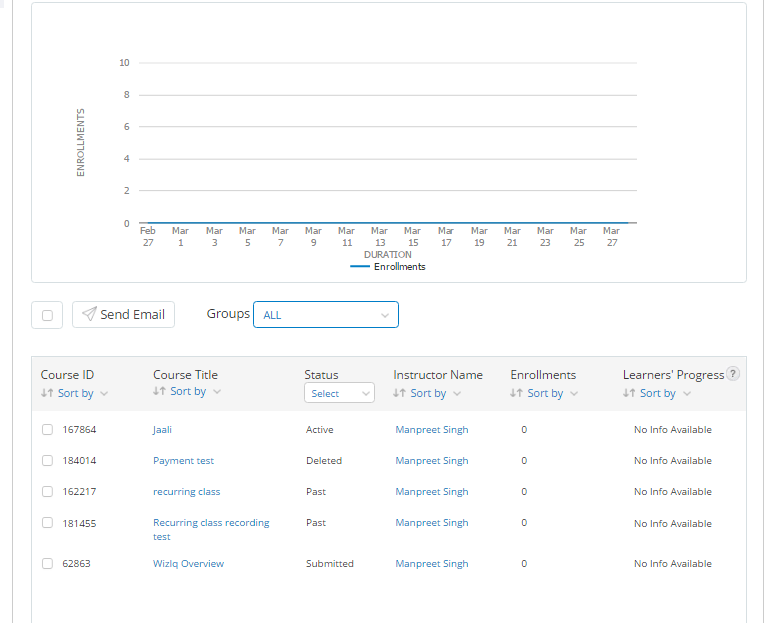Tick the select-all checkbox beside Send Email

(47, 315)
